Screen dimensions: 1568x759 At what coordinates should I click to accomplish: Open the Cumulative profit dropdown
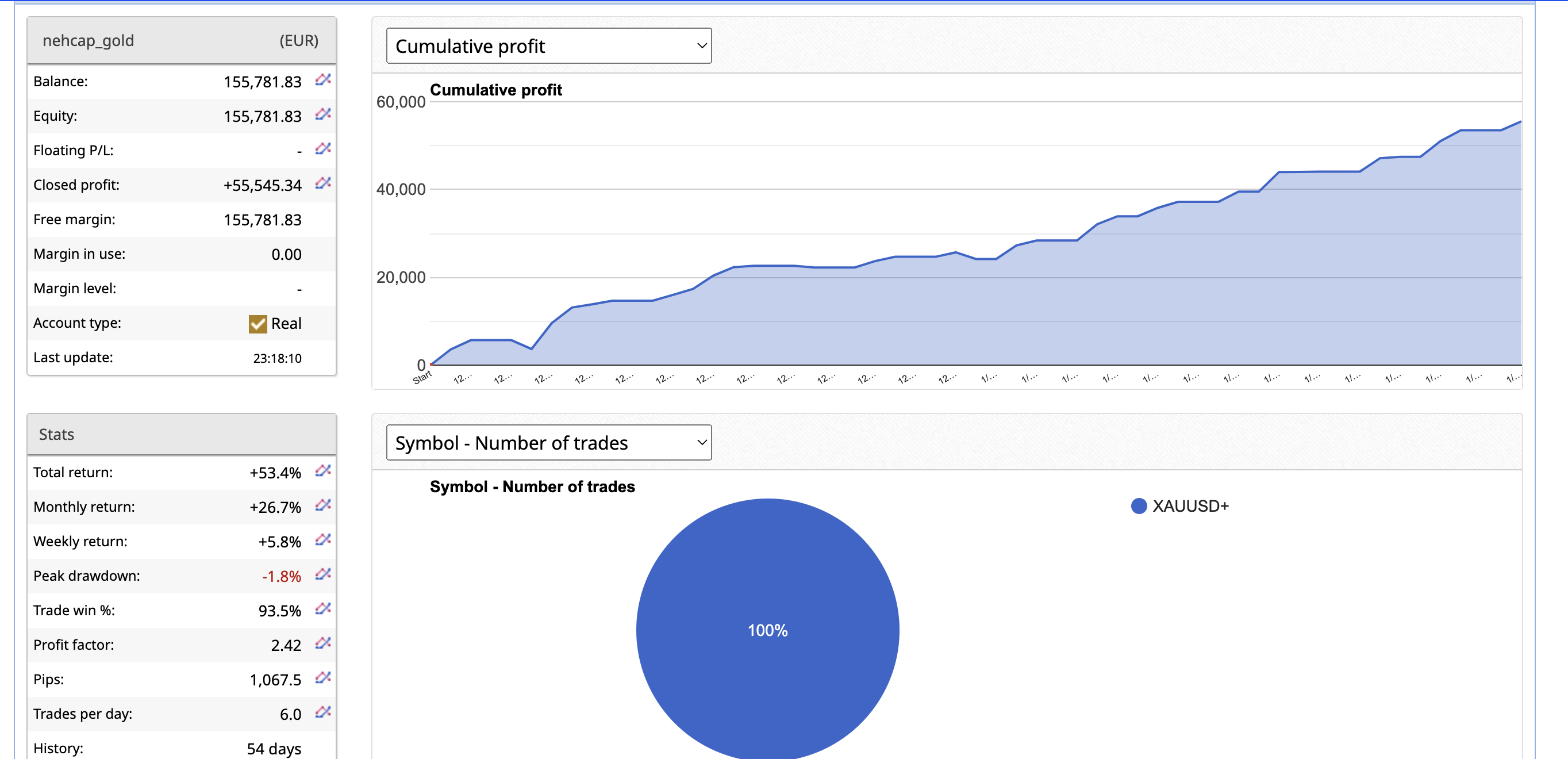point(548,45)
